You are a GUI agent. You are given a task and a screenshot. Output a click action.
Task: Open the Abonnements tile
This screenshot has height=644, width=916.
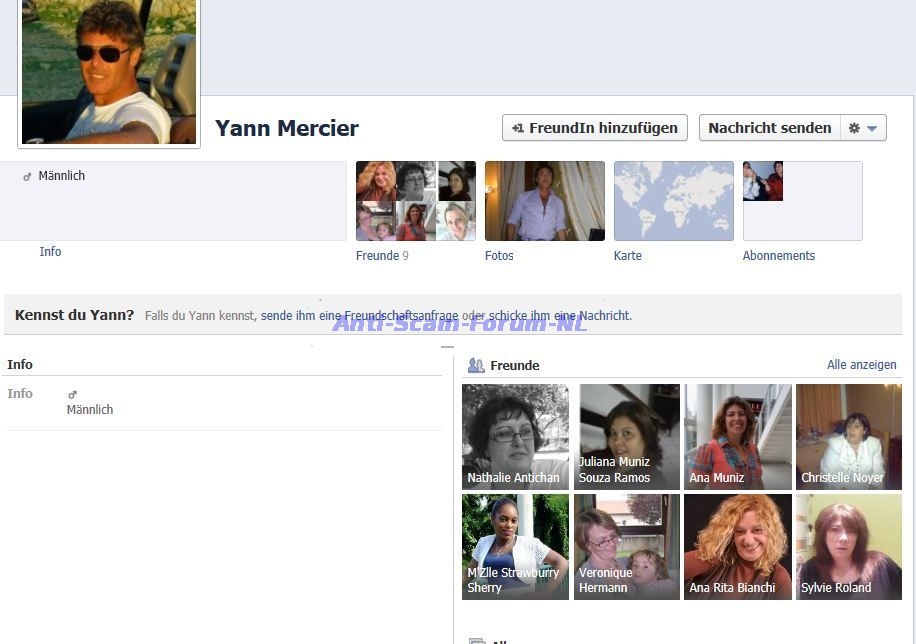tap(802, 201)
